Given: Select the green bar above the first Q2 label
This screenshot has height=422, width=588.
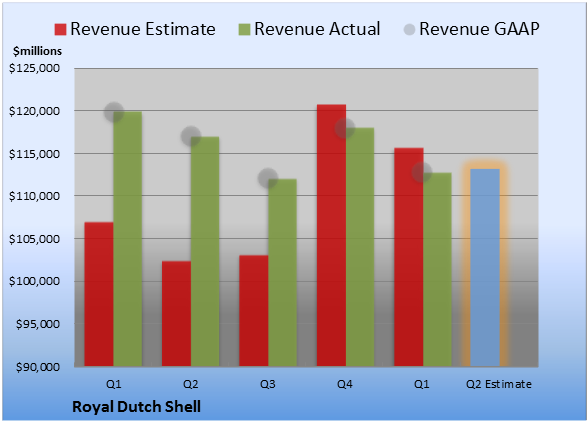Looking at the screenshot, I should pyautogui.click(x=205, y=252).
